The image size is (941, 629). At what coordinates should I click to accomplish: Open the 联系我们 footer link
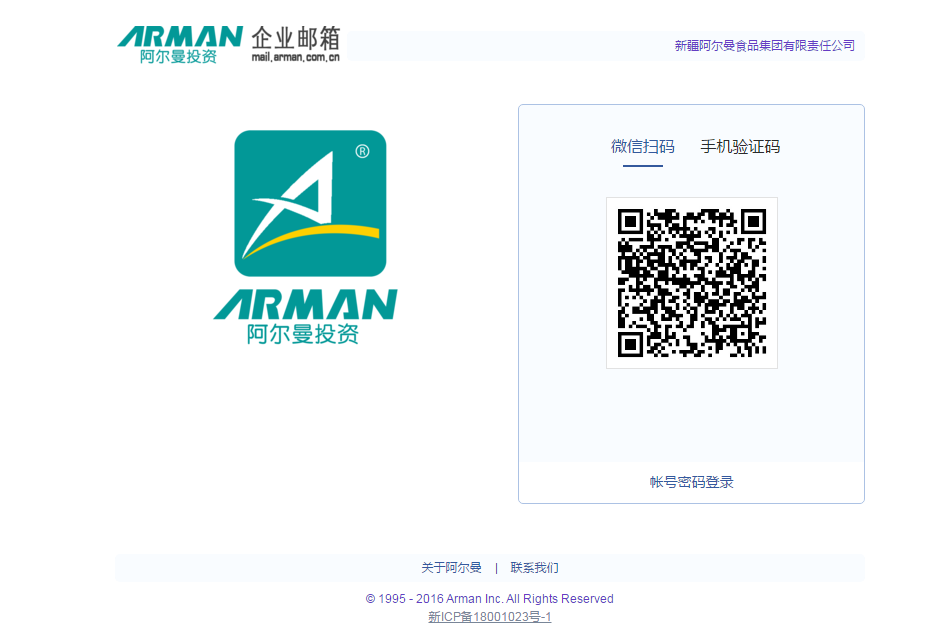tap(534, 568)
